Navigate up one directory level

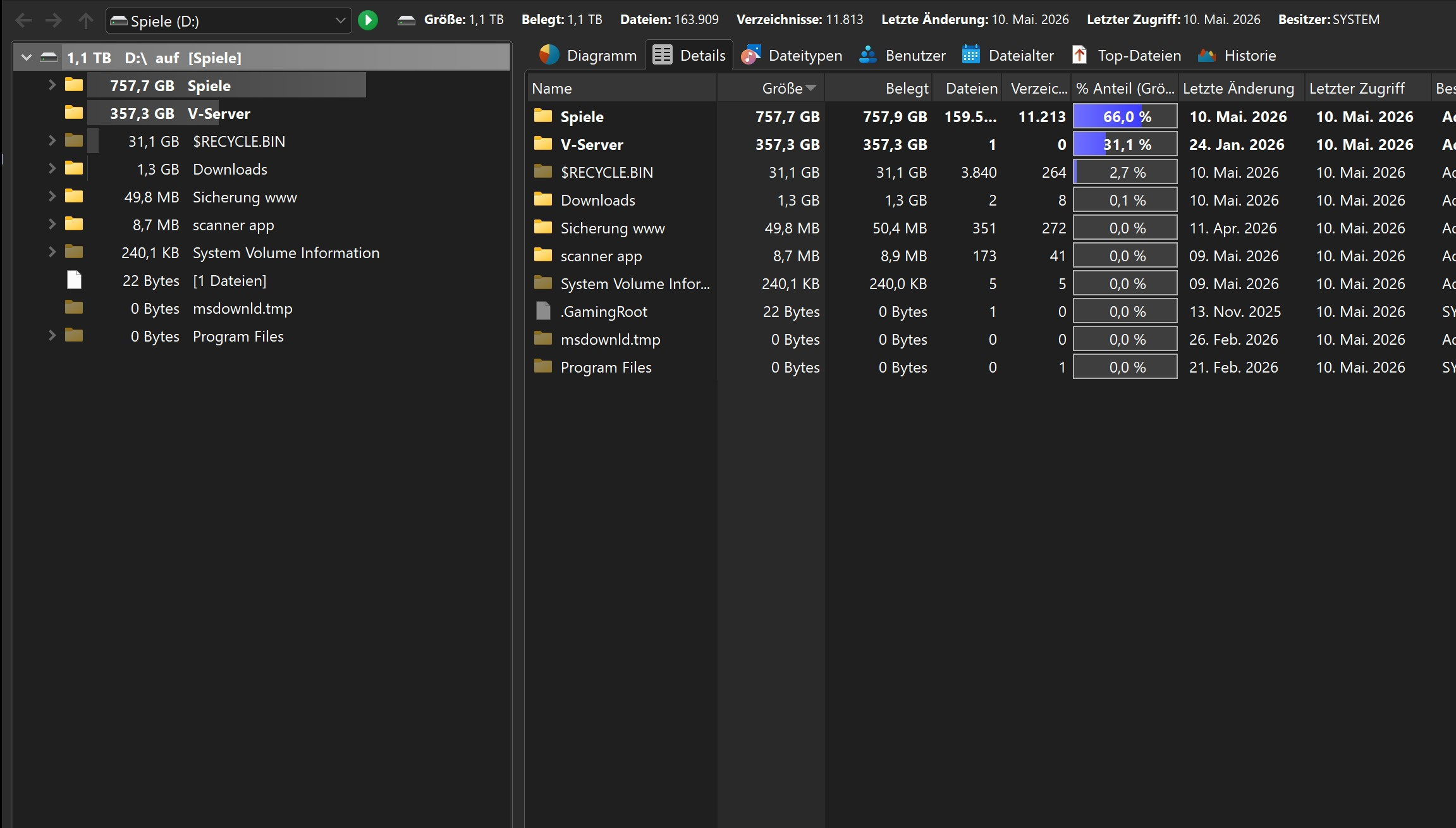[x=85, y=20]
